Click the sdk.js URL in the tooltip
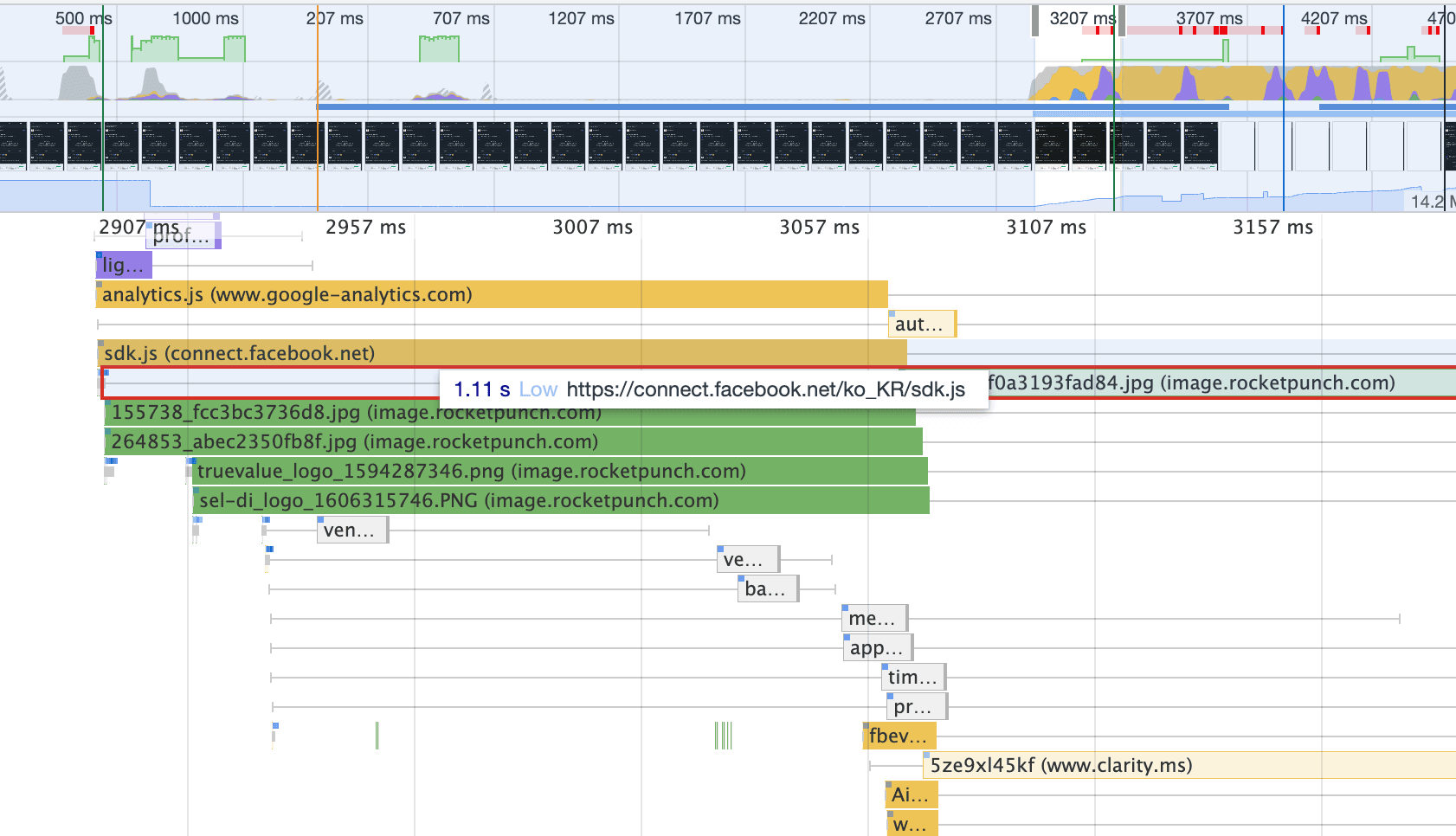 [x=766, y=389]
